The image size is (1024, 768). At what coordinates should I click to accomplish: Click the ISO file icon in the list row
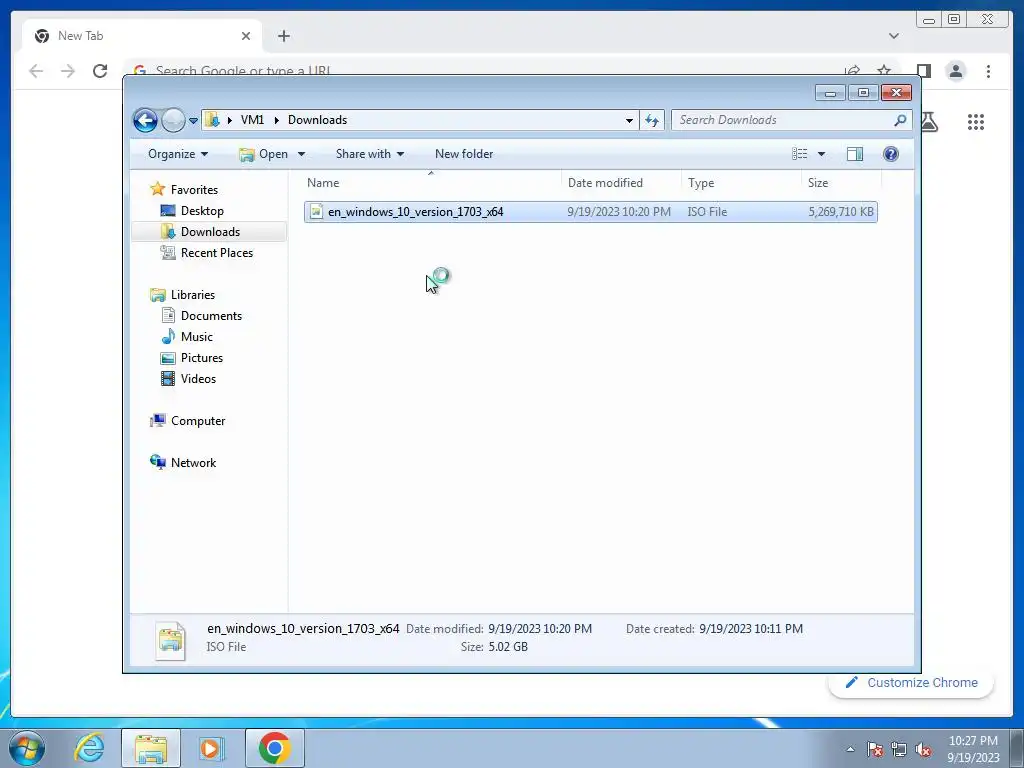(x=316, y=212)
